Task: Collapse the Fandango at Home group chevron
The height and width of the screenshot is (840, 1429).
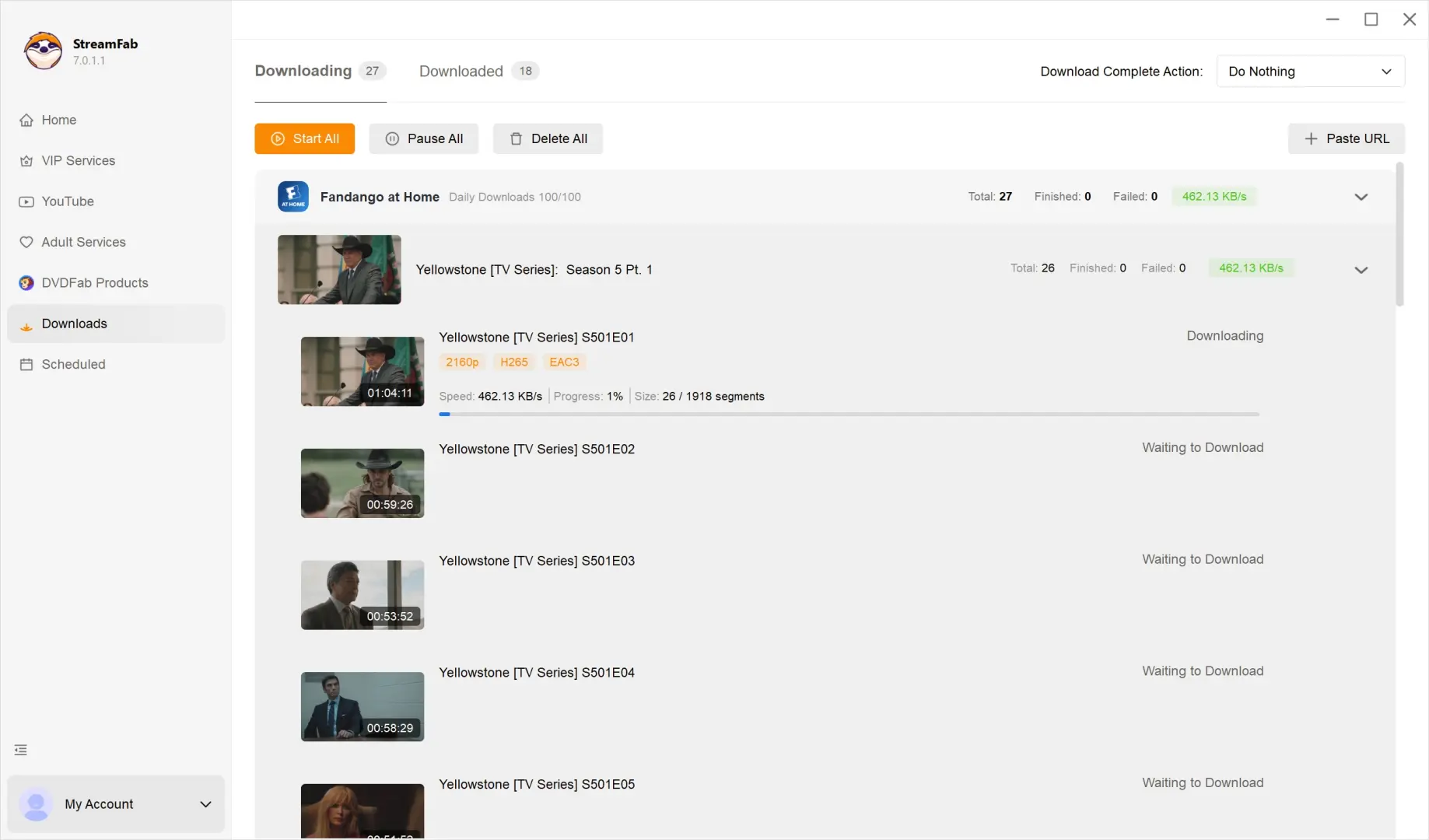Action: (1361, 197)
